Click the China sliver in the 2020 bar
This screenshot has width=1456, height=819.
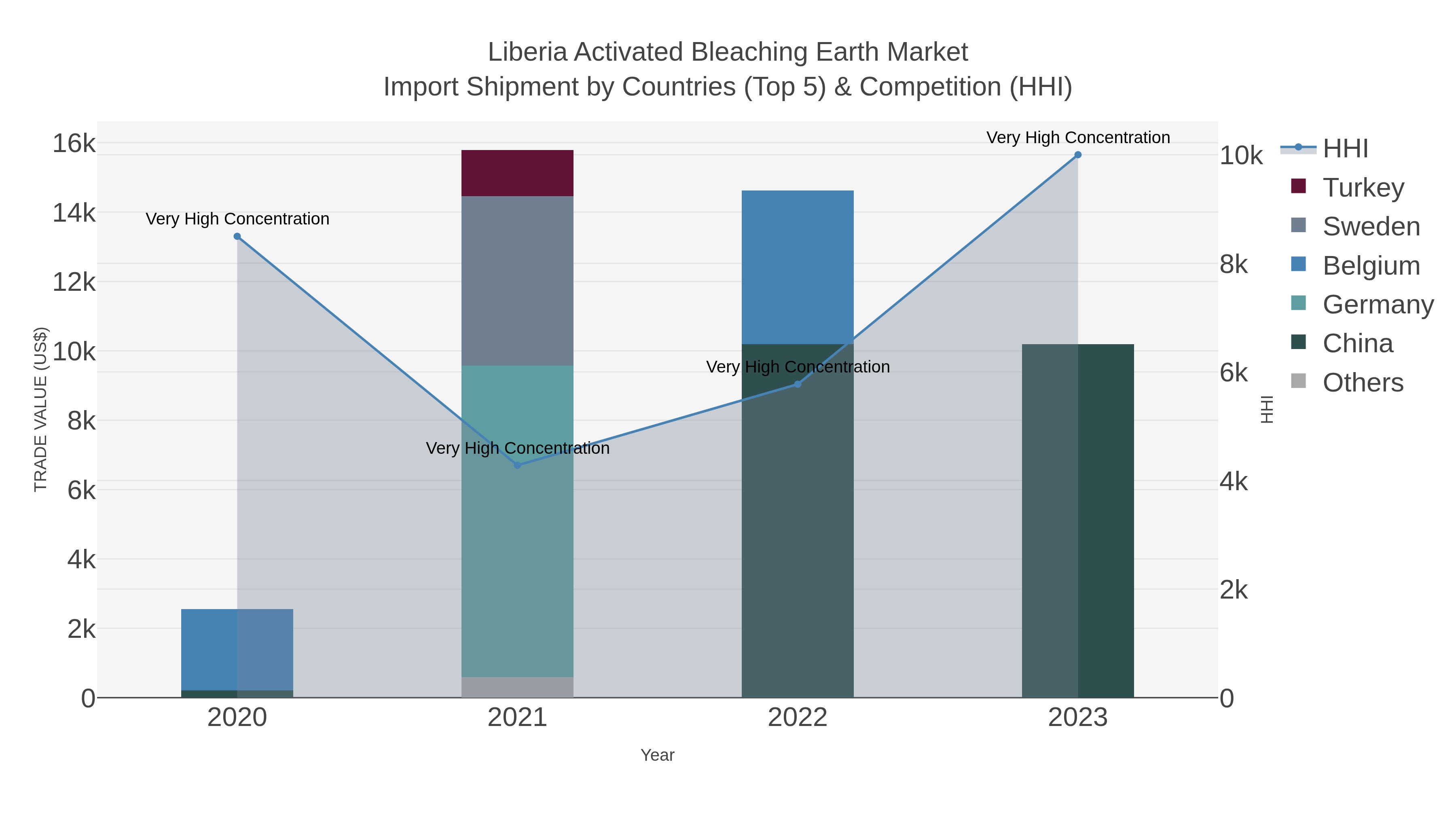coord(237,694)
